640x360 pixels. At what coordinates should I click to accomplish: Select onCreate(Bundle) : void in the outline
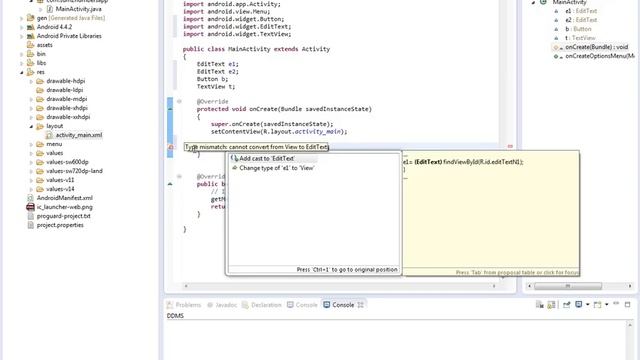coord(596,47)
